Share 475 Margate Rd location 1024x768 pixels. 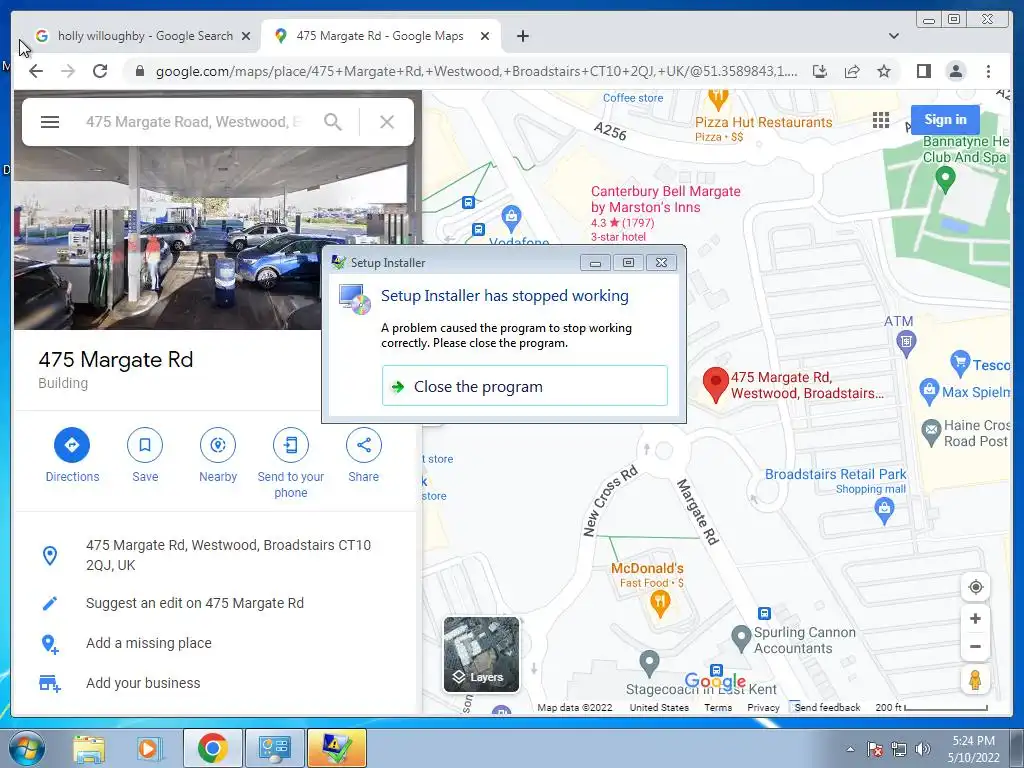[364, 445]
